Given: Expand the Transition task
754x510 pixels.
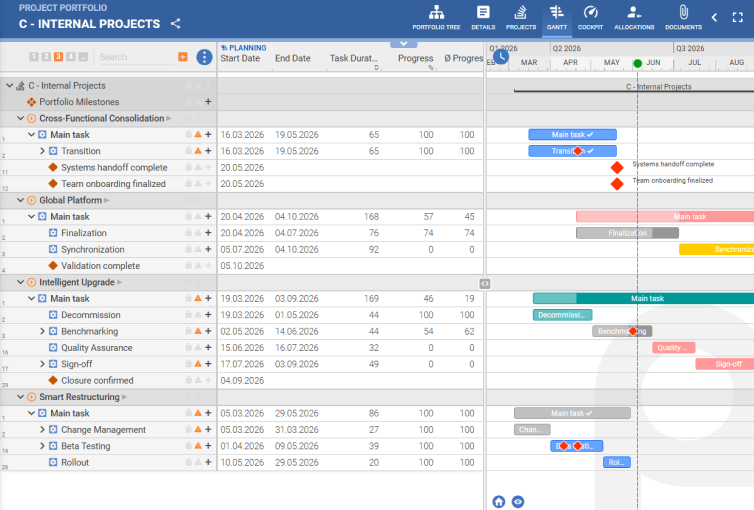Looking at the screenshot, I should [42, 151].
